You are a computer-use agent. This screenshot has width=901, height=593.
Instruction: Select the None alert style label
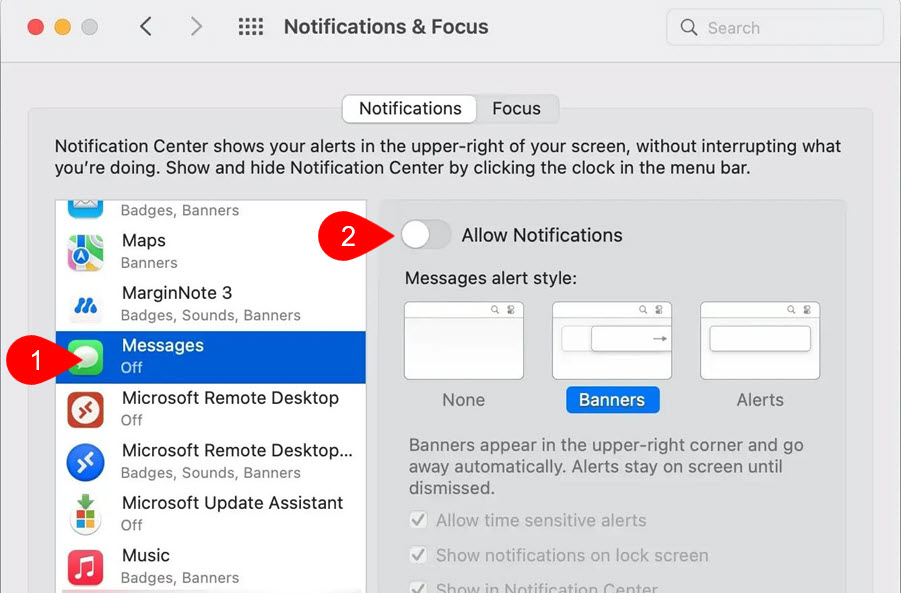464,399
